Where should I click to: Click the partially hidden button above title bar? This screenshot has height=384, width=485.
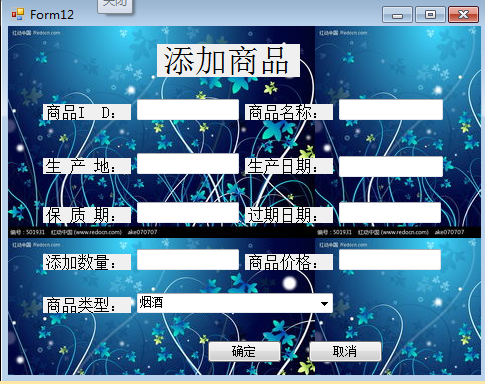click(115, 6)
